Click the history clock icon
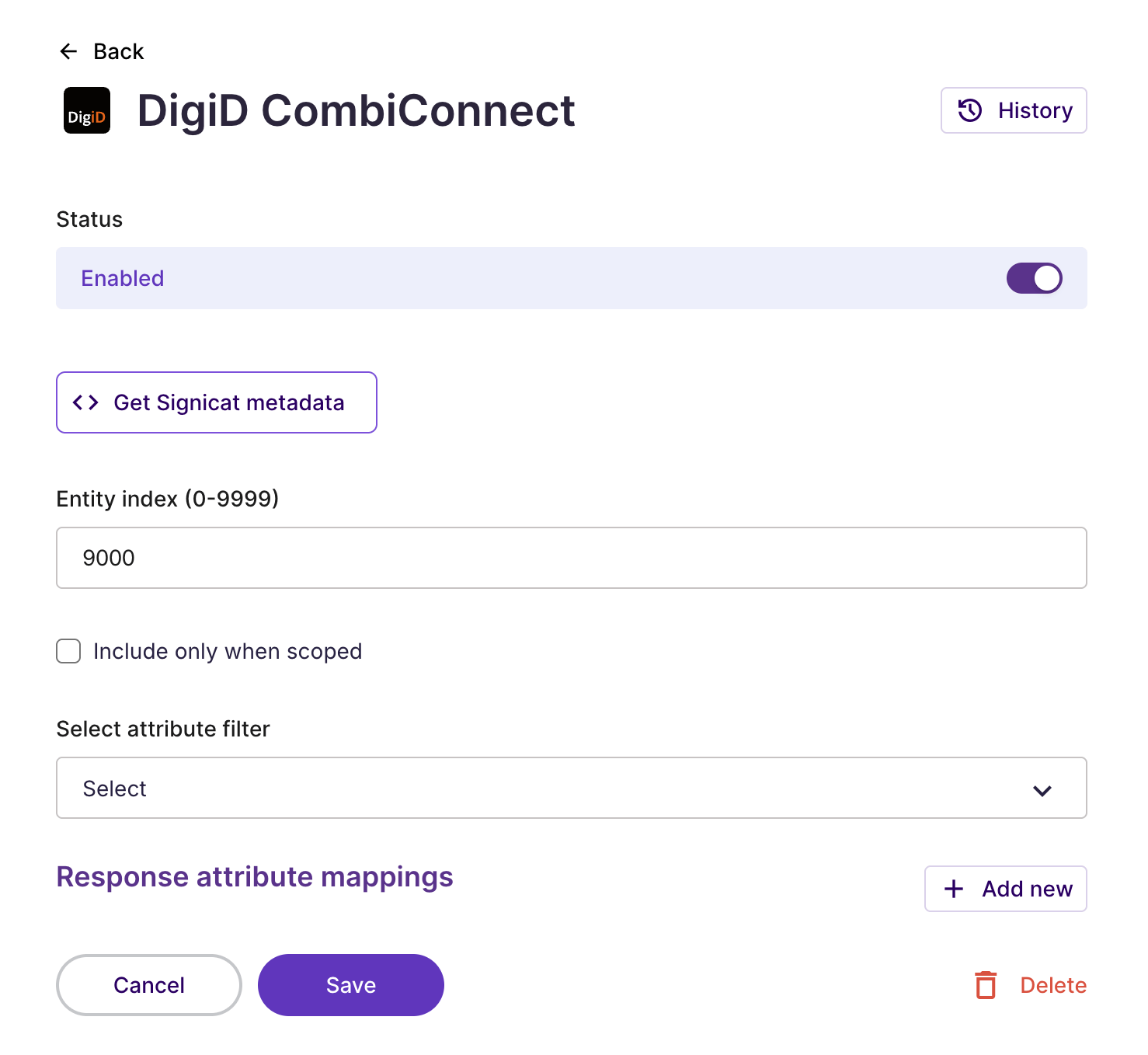 tap(970, 110)
